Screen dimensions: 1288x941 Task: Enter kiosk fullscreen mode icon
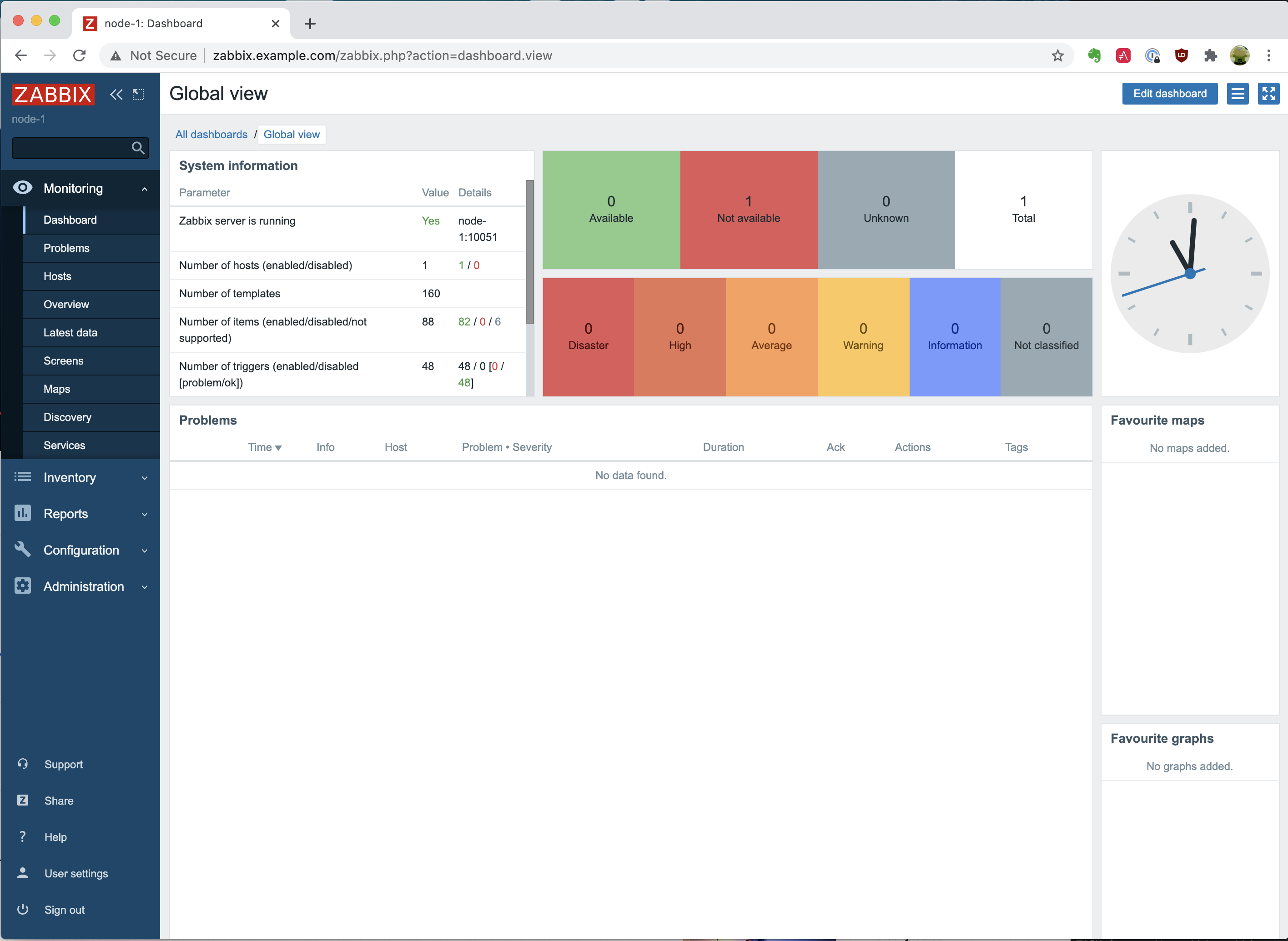1268,94
